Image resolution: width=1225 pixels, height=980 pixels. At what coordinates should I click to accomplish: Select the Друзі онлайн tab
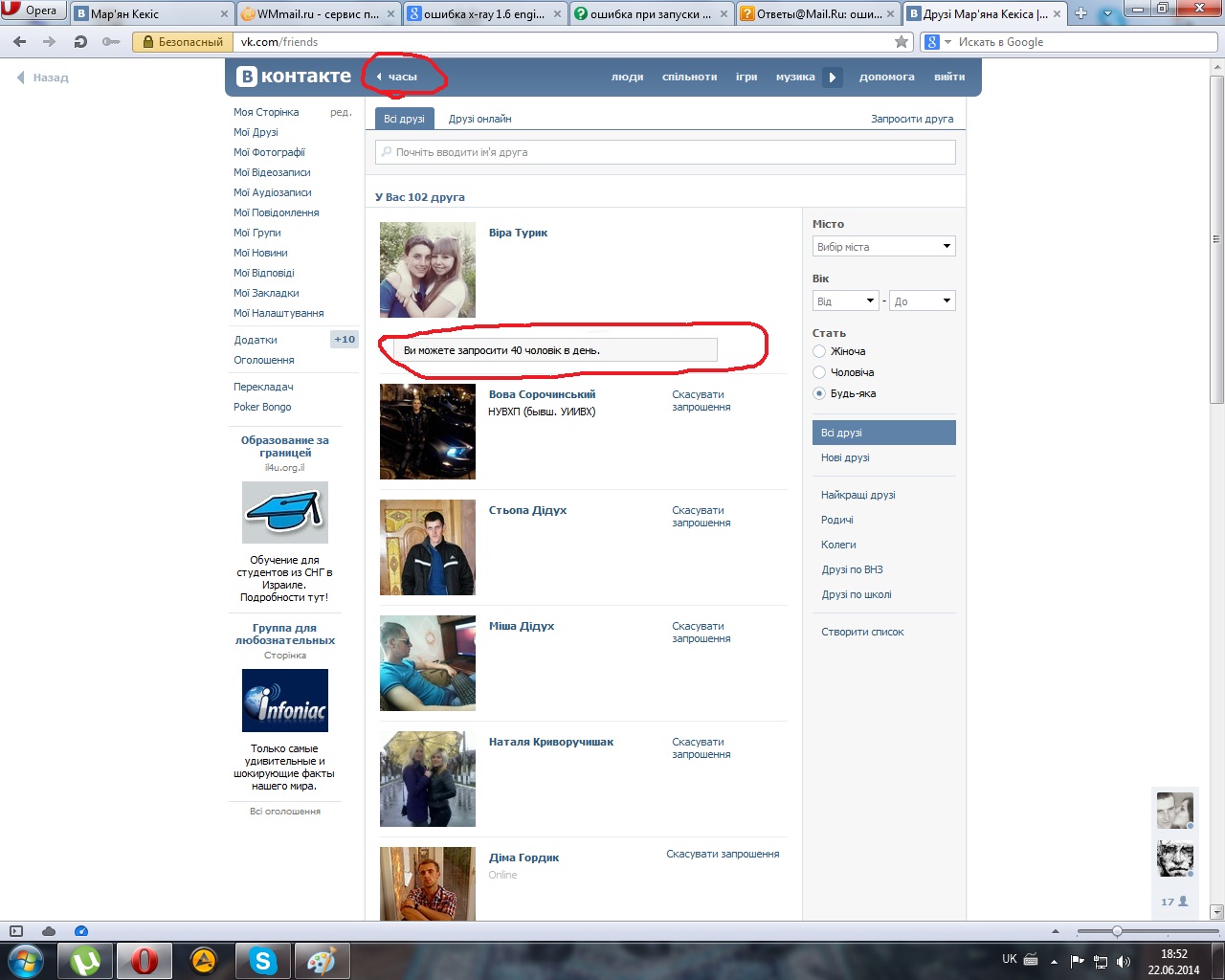tap(479, 119)
